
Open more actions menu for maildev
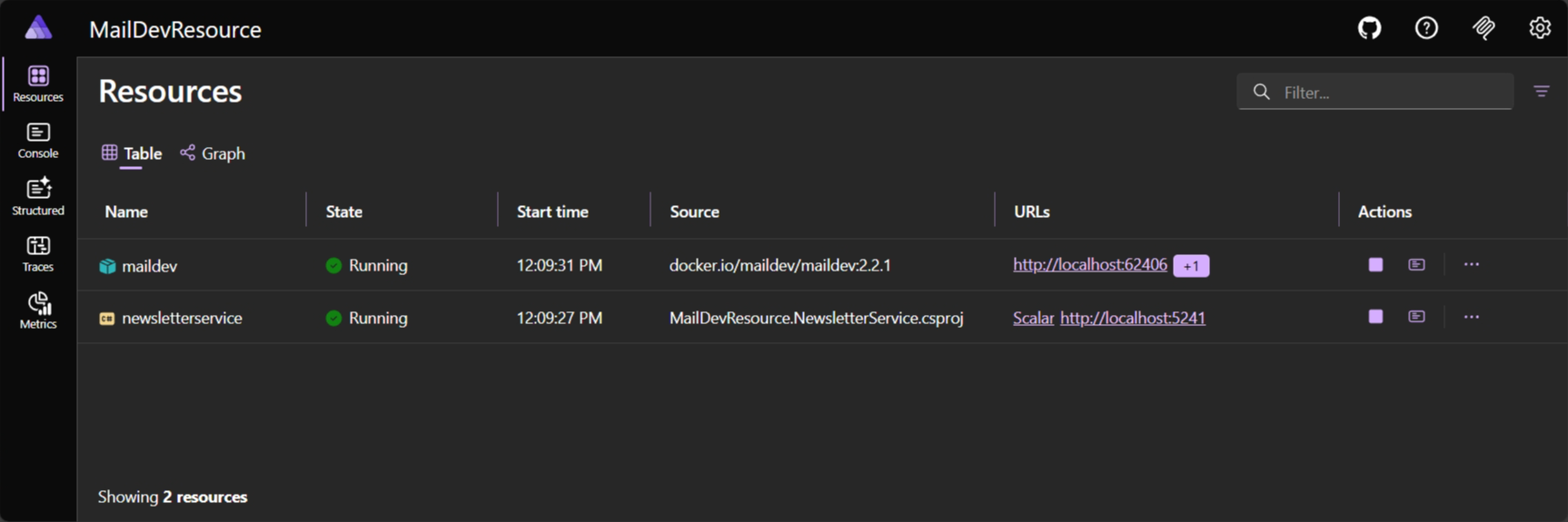tap(1472, 264)
